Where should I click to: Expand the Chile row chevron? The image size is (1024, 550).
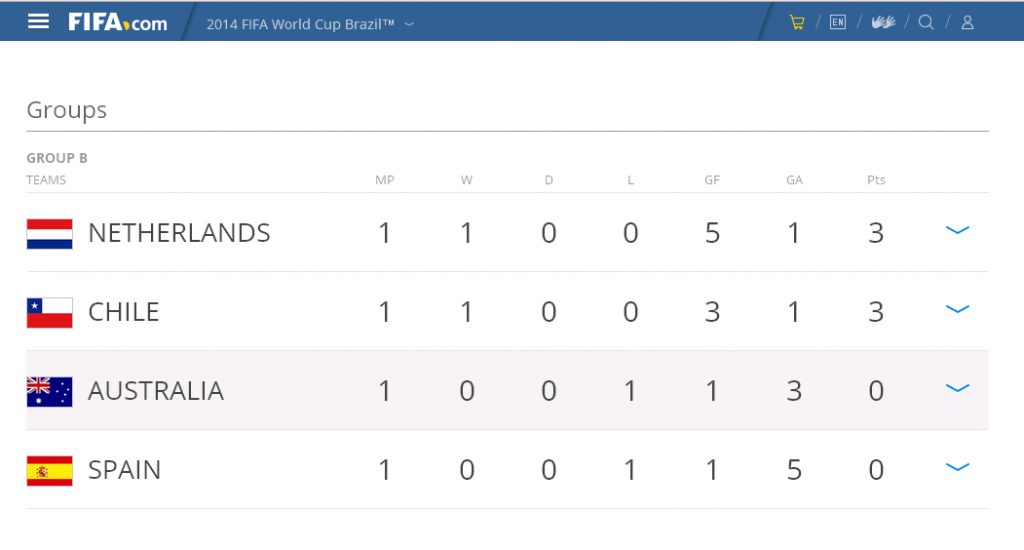click(957, 309)
